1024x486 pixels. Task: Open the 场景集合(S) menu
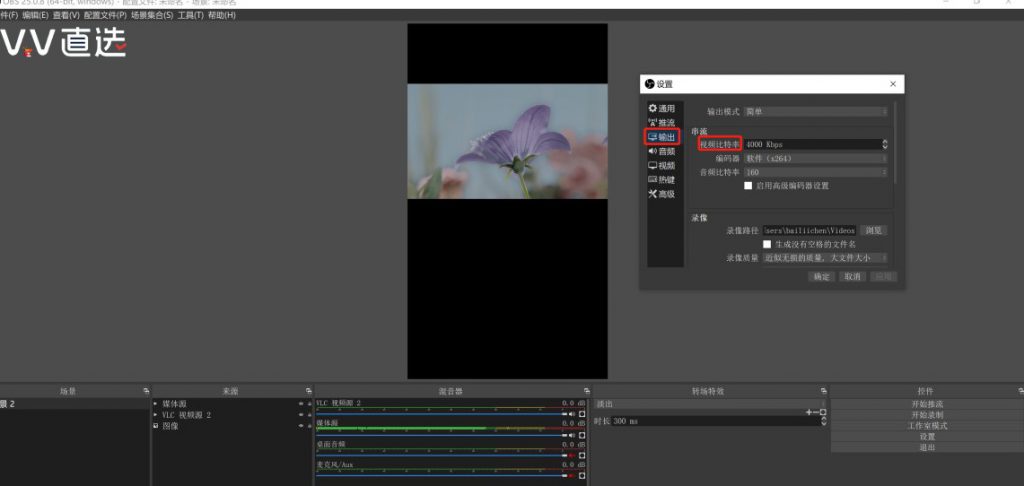(151, 16)
